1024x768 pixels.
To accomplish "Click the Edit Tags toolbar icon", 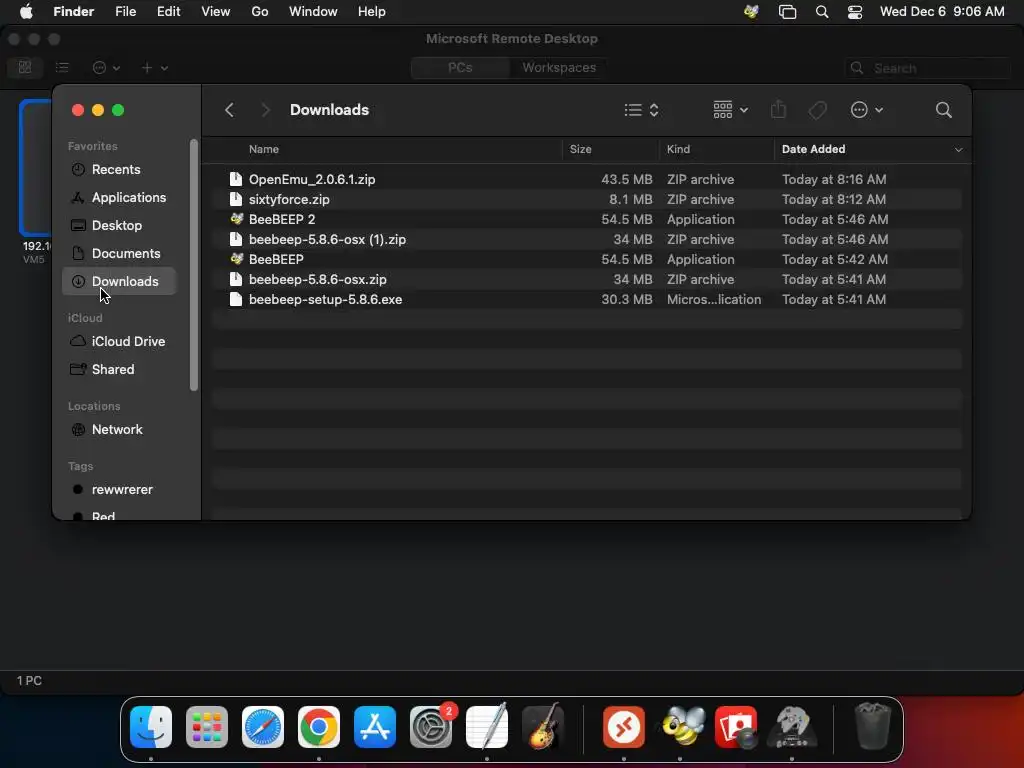I will point(818,110).
